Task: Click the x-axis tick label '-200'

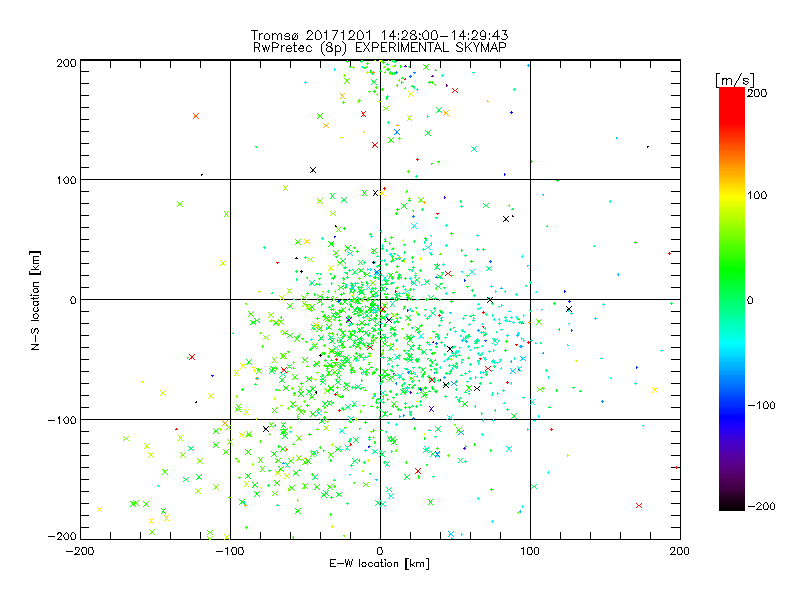Action: pos(80,551)
